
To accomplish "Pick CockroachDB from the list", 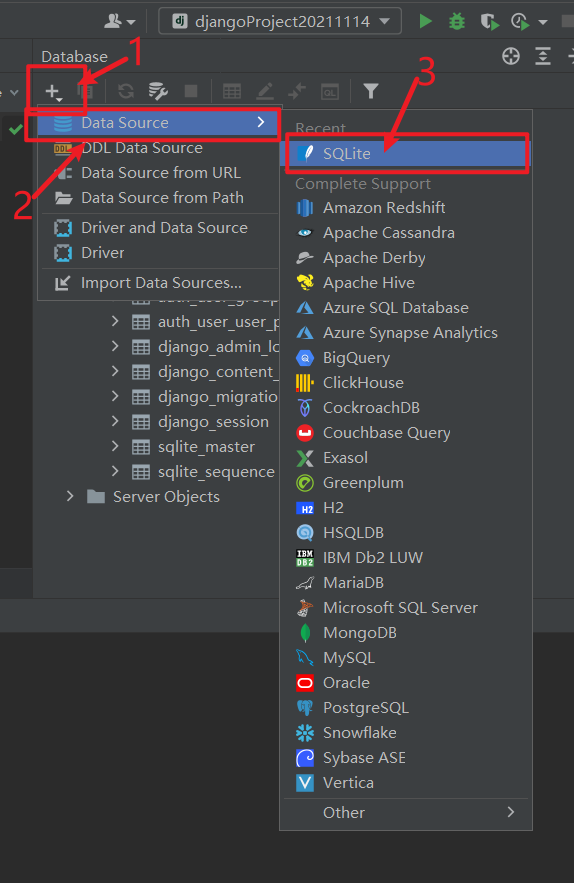I will pyautogui.click(x=406, y=408).
